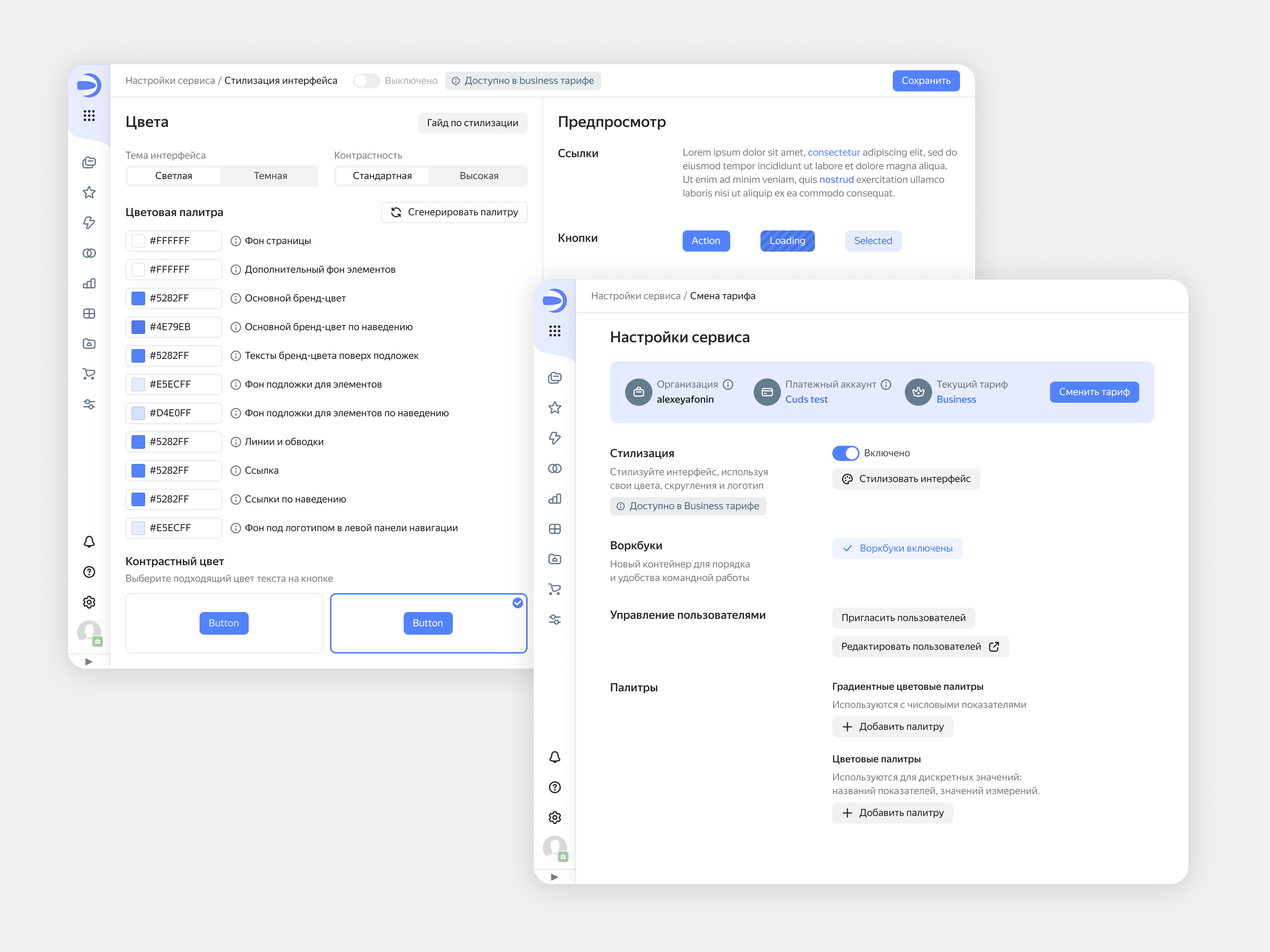Open the bar chart icon in left sidebar

(x=89, y=283)
